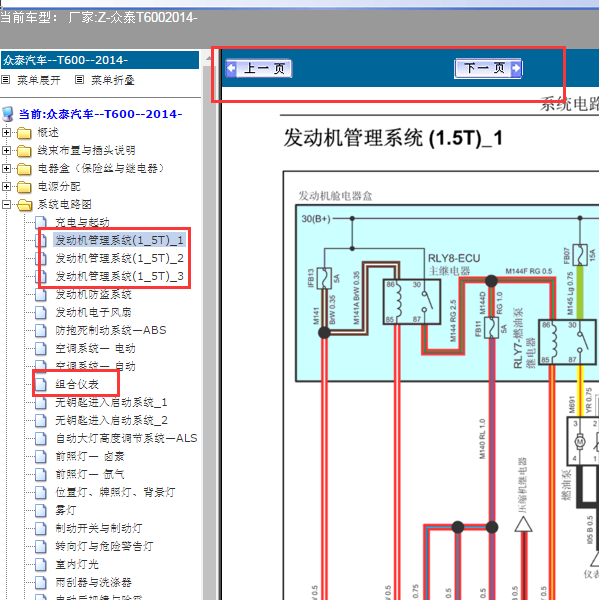
Task: Click the page icon beside 防抱死制动系统—ABS
Action: coord(41,330)
